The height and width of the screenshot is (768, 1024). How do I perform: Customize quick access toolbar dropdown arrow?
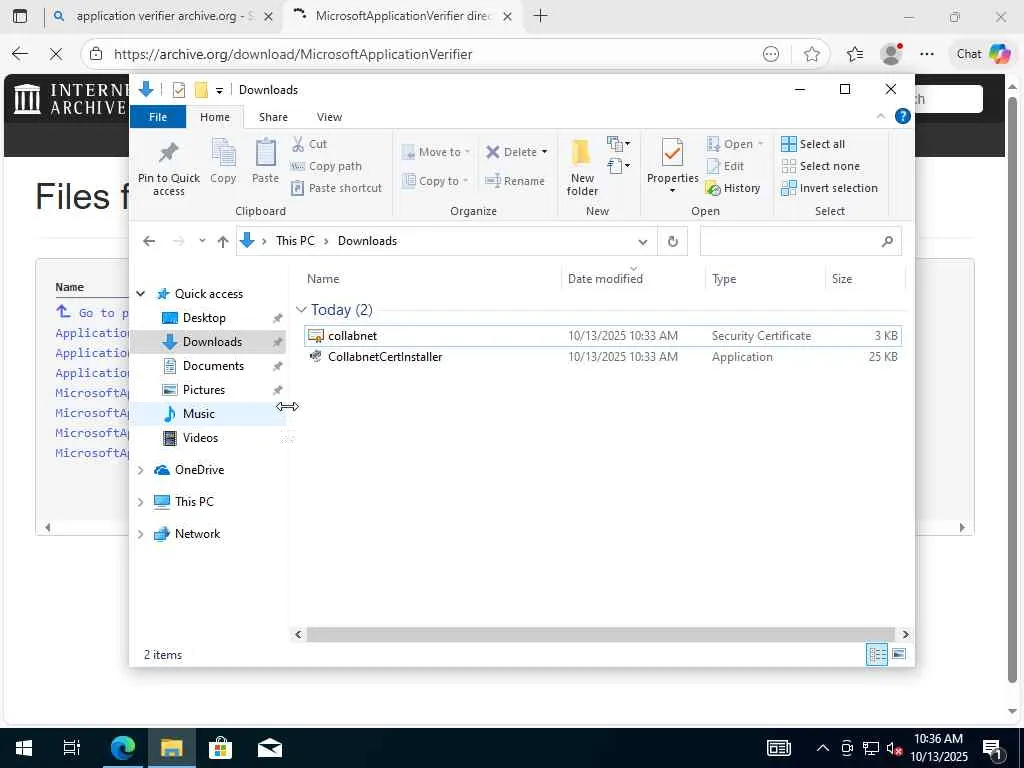[x=219, y=90]
